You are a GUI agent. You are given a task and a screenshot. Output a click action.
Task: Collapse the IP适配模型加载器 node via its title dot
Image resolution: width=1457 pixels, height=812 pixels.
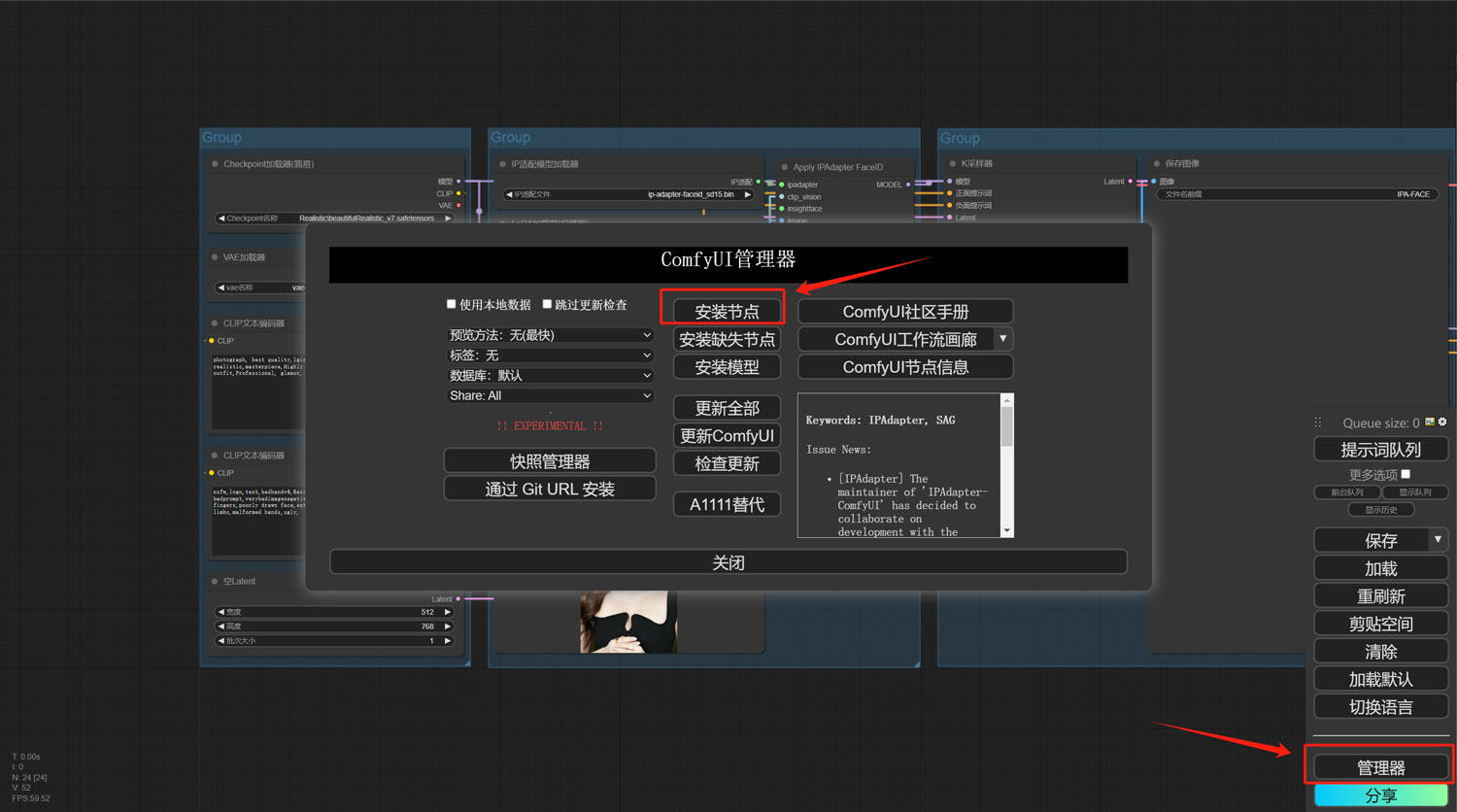click(502, 164)
